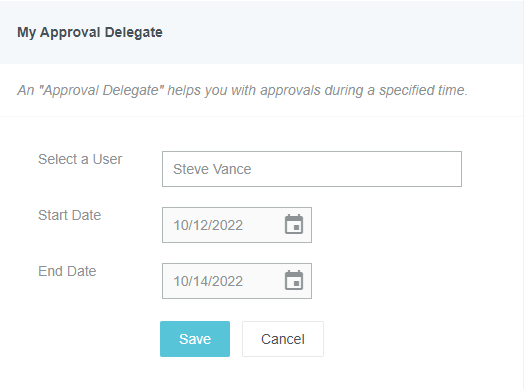524x389 pixels.
Task: Click the Start Date label
Action: (x=70, y=215)
